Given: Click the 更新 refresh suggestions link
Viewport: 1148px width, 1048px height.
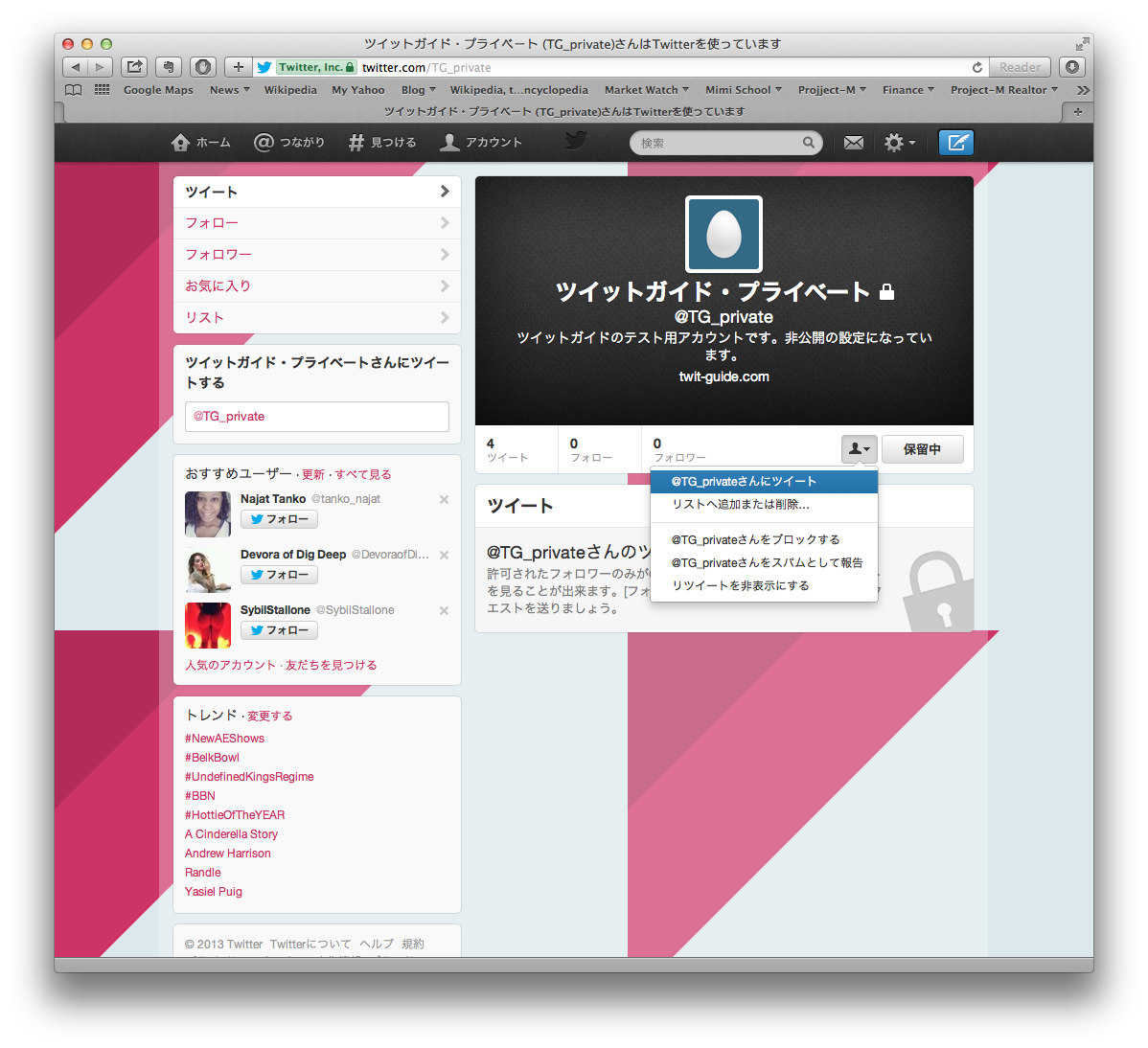Looking at the screenshot, I should point(312,475).
